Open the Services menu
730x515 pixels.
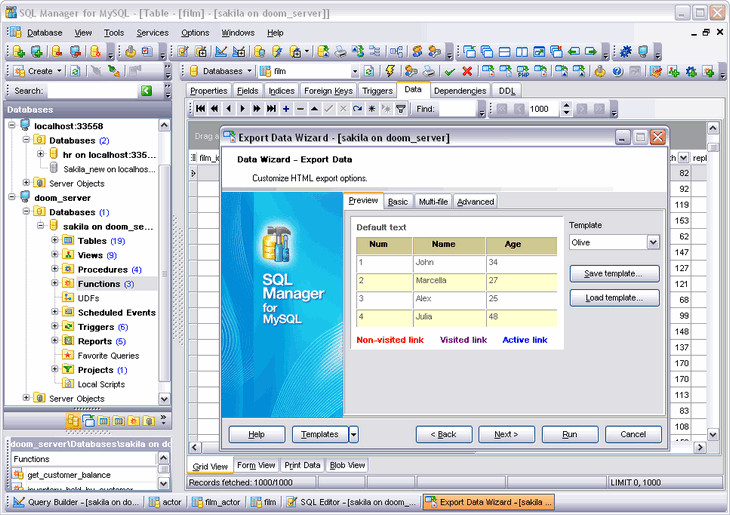point(152,32)
